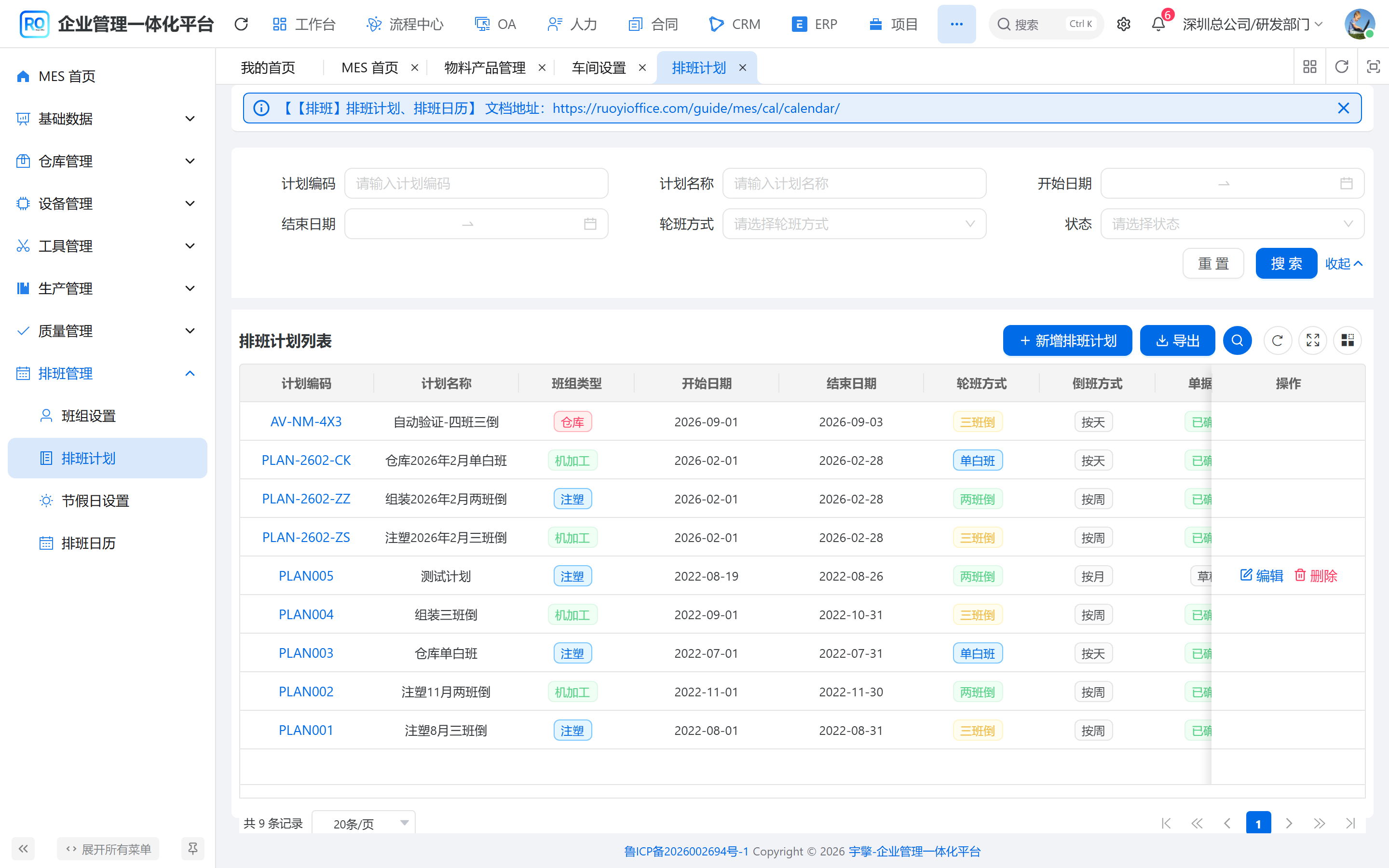Viewport: 1389px width, 868px height.
Task: Click the 新增排班计划 button
Action: (x=1067, y=340)
